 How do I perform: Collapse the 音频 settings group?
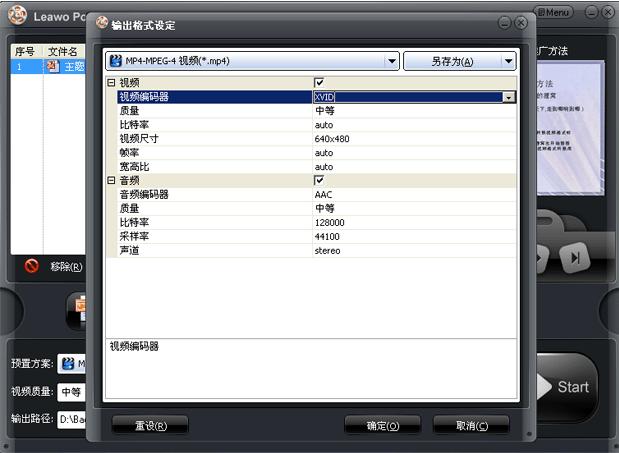111,181
